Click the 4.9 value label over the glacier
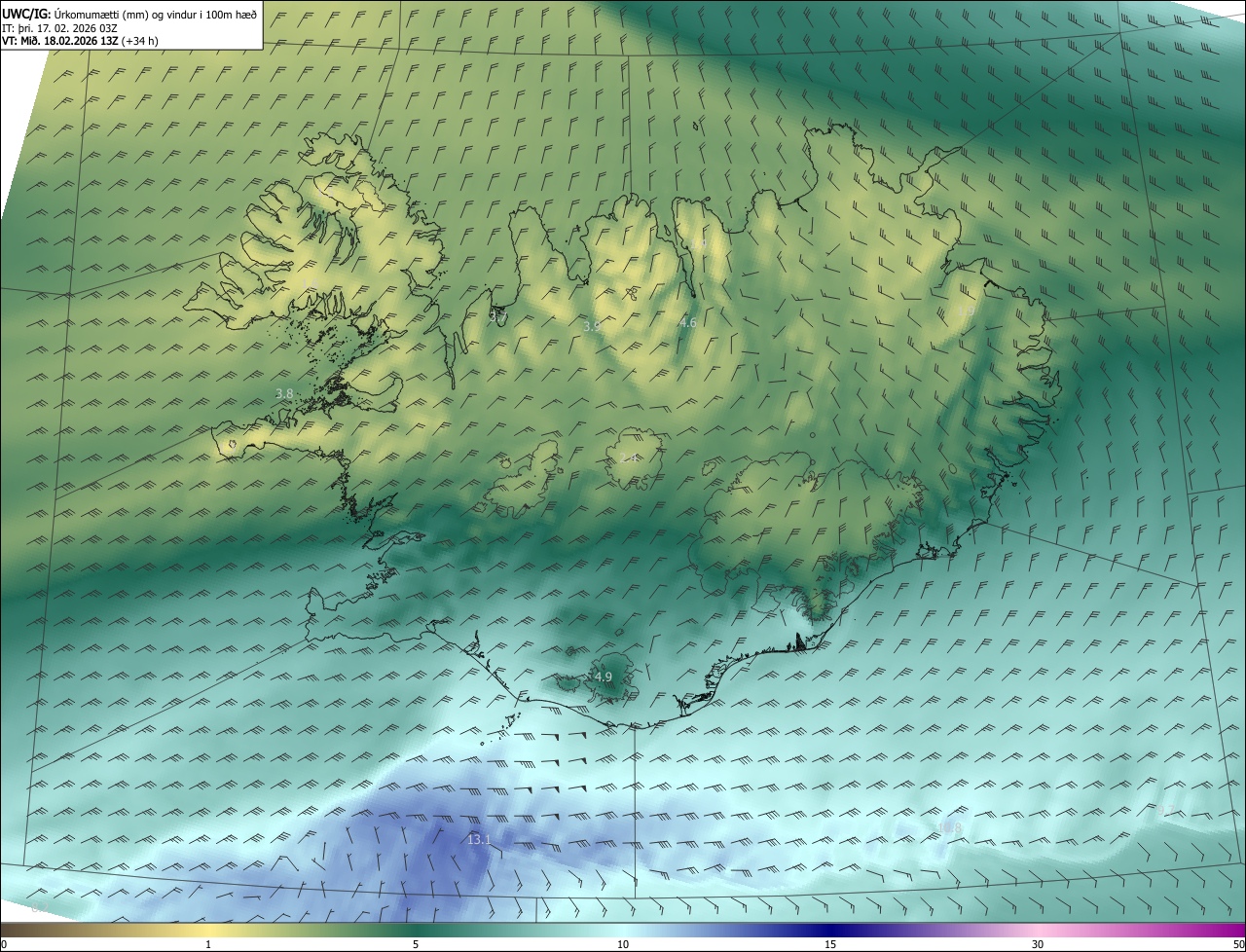This screenshot has height=952, width=1246. [603, 677]
